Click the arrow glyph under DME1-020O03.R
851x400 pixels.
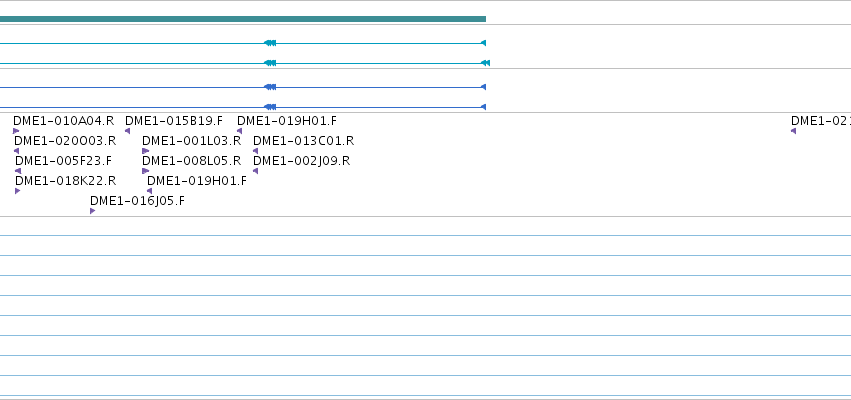coord(16,151)
